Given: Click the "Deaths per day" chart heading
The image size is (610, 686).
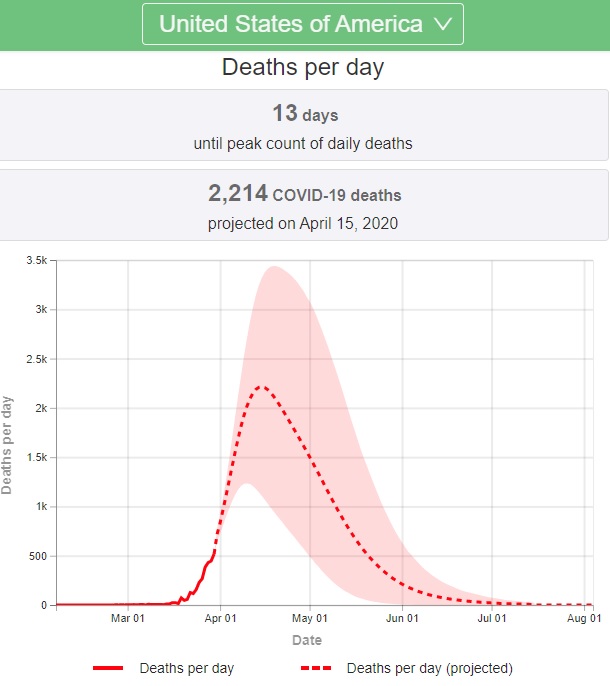Looking at the screenshot, I should point(303,68).
